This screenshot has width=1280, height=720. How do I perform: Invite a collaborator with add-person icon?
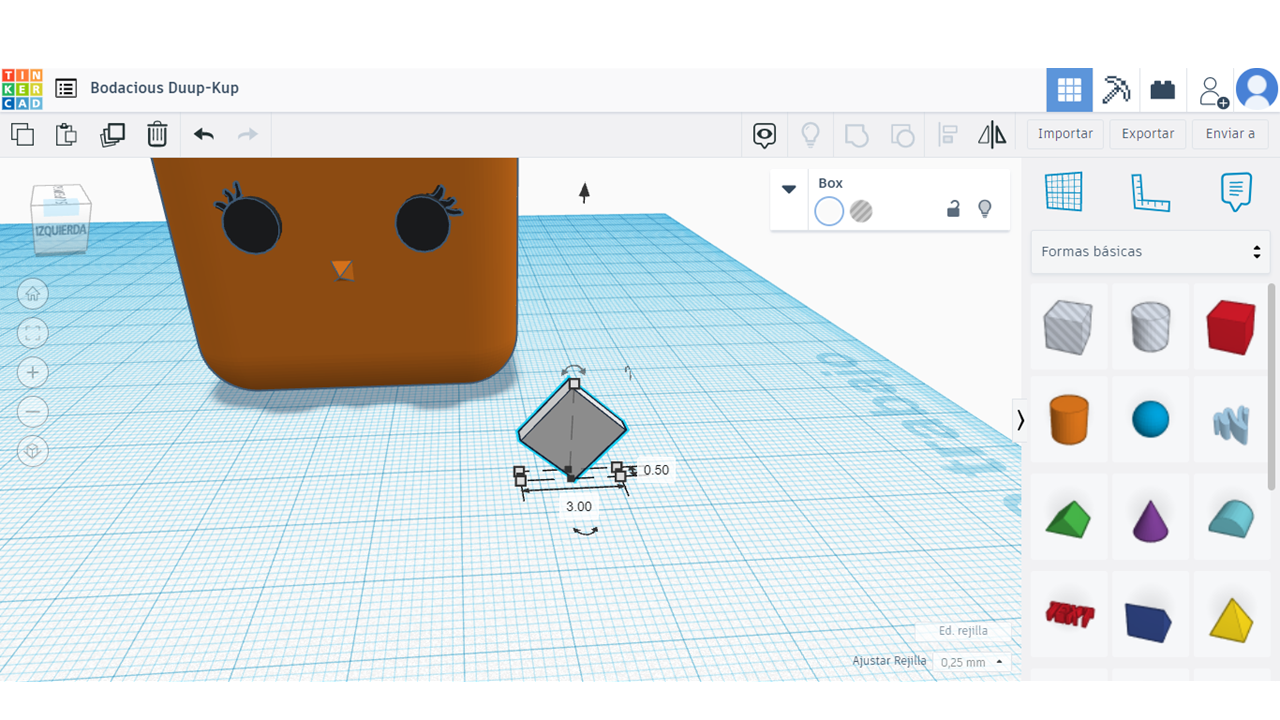coord(1213,91)
